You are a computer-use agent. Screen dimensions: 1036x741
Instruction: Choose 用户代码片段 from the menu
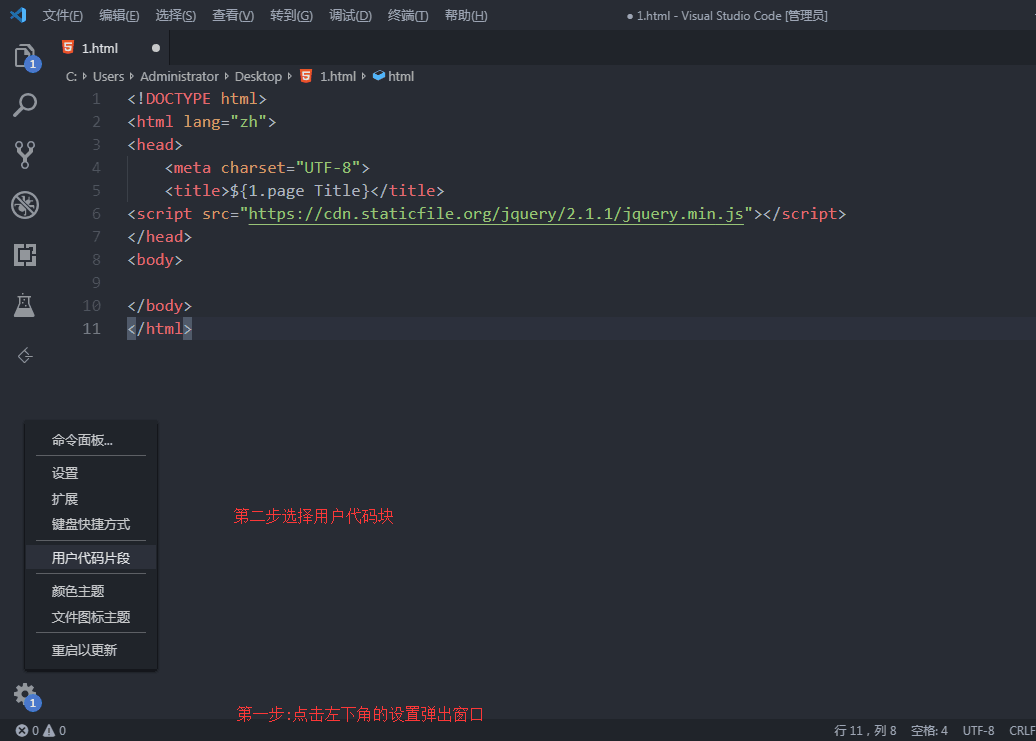(x=91, y=557)
